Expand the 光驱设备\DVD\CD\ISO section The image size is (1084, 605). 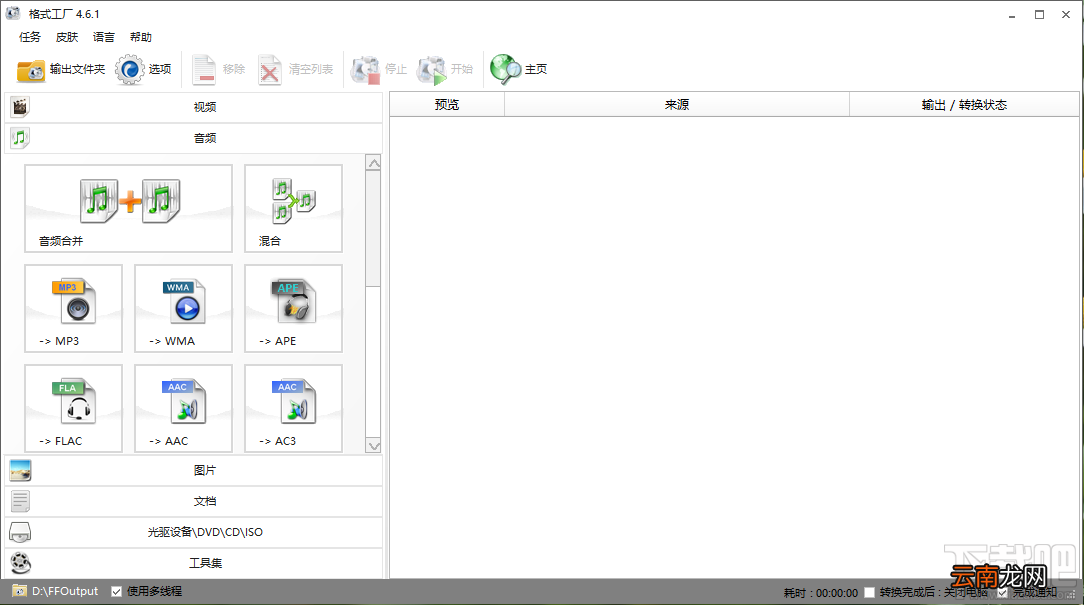coord(194,532)
